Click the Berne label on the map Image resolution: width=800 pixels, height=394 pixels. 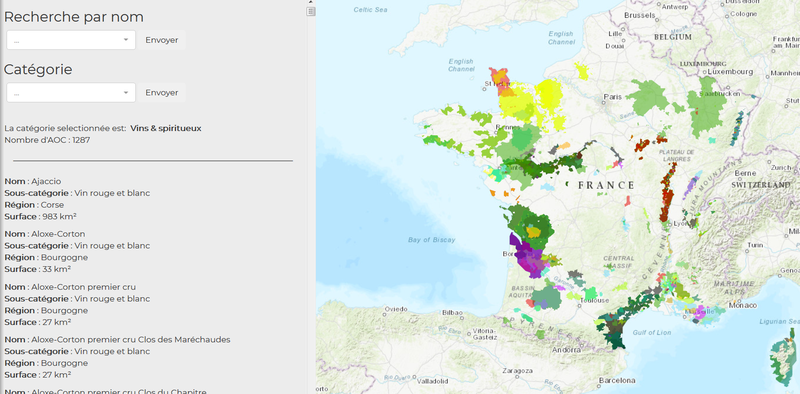click(745, 173)
